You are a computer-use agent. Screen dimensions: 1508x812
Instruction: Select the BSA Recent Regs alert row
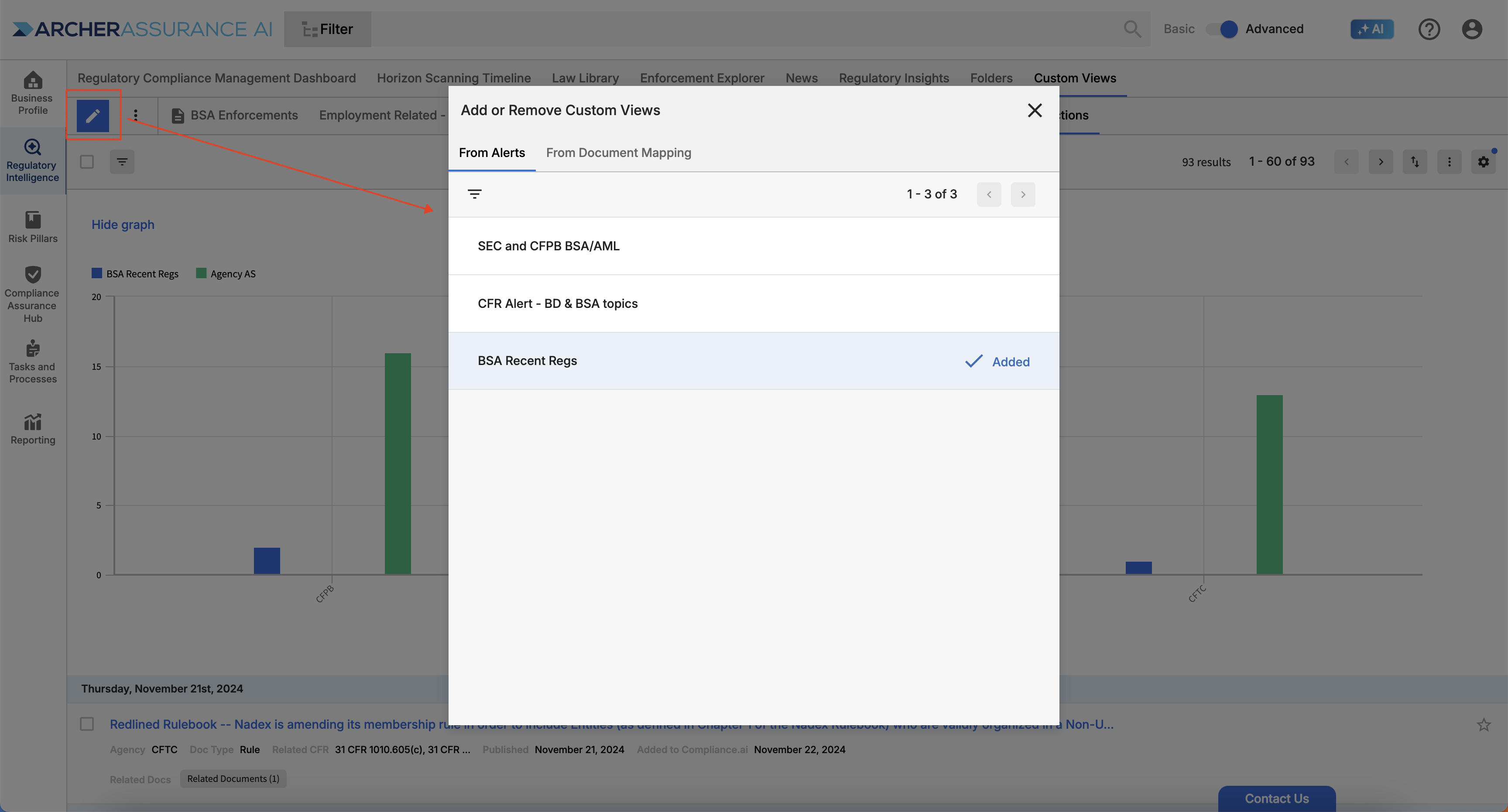[754, 361]
